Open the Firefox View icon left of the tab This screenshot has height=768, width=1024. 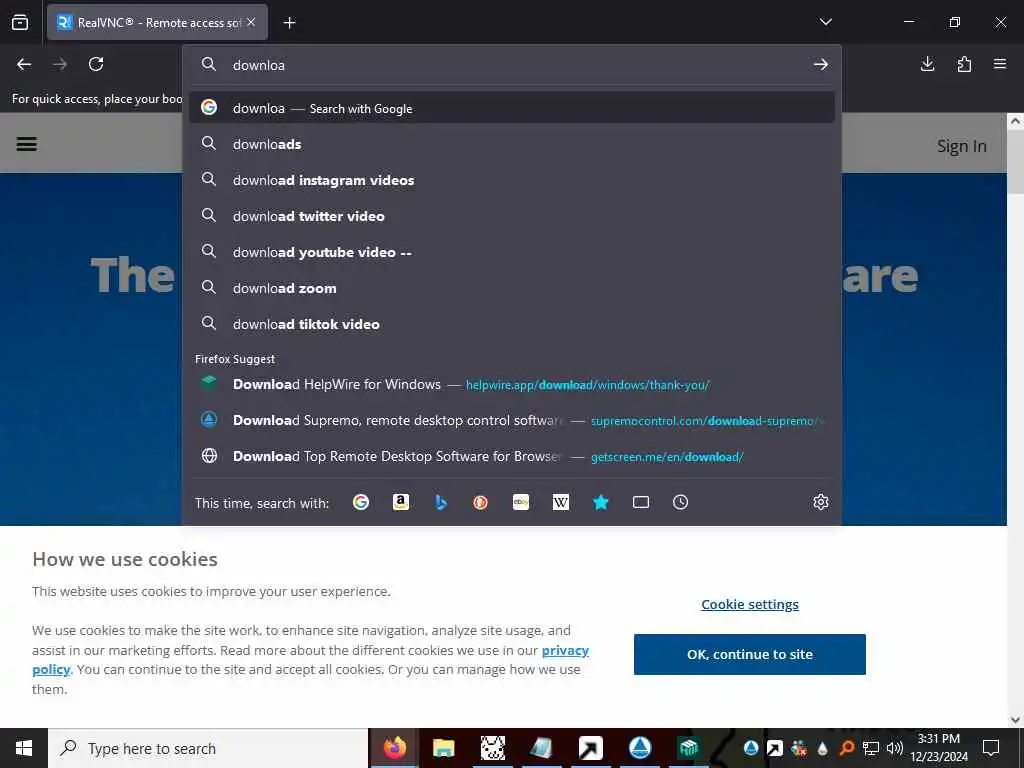20,22
